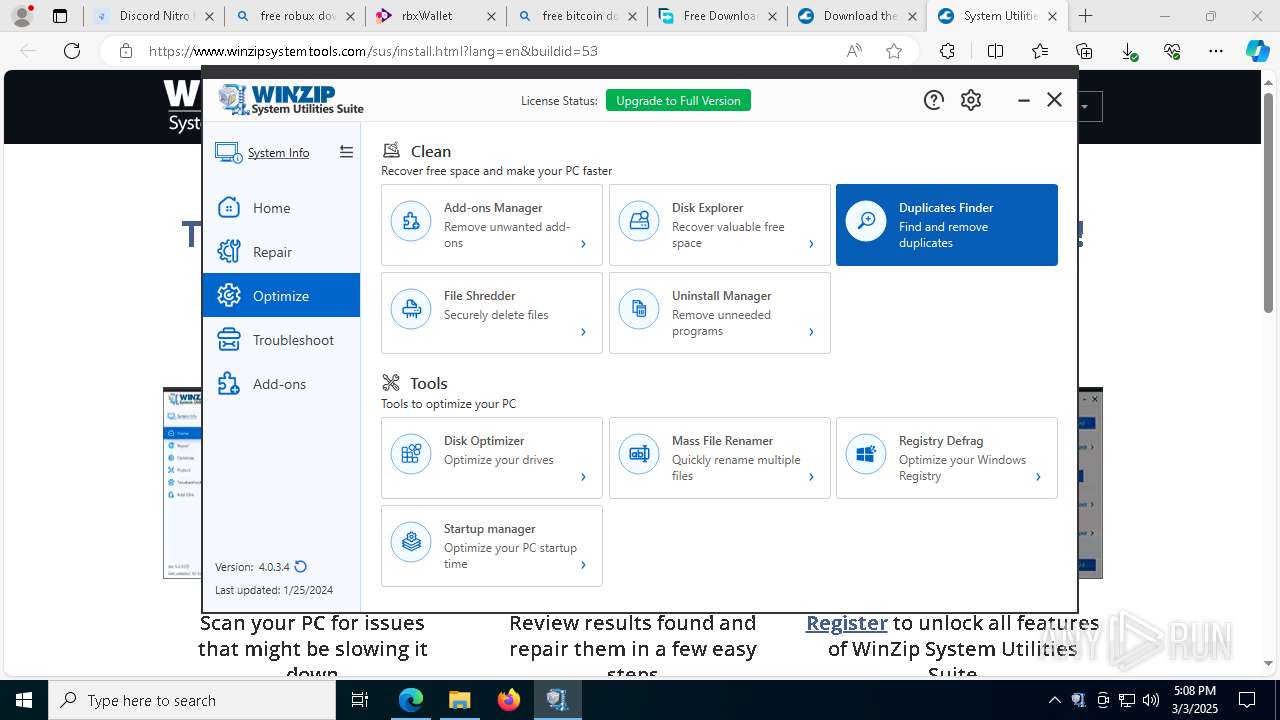Image resolution: width=1280 pixels, height=720 pixels.
Task: Select Optimize in the sidebar
Action: click(281, 296)
